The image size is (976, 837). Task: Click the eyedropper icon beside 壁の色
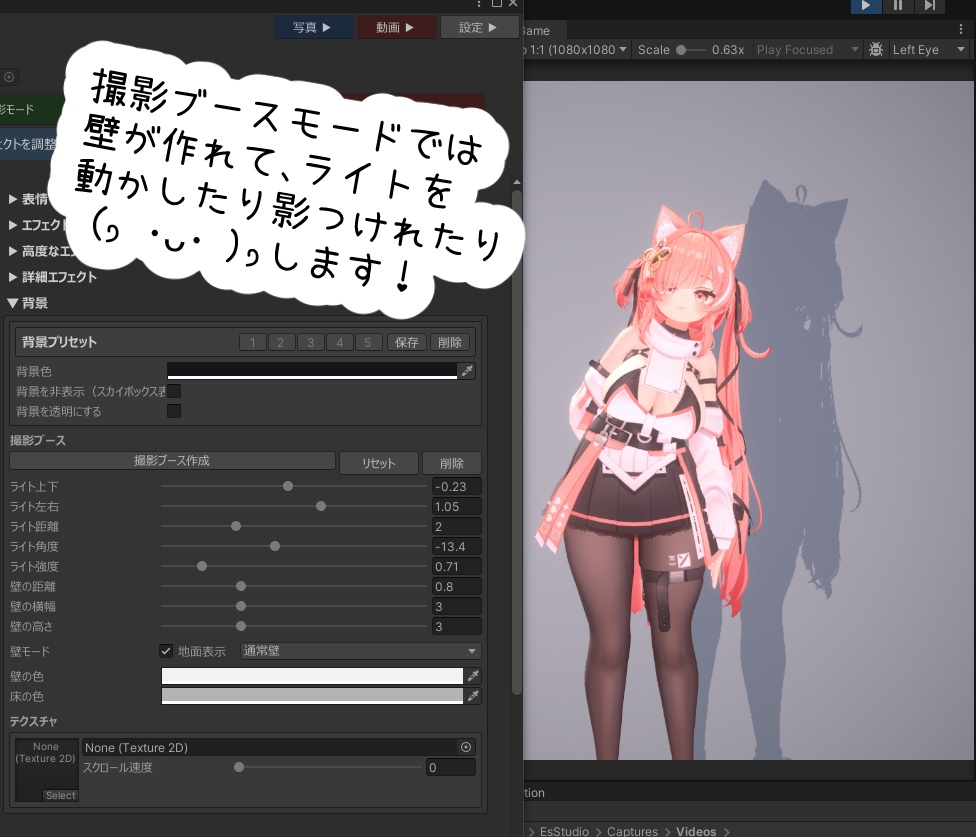[x=471, y=676]
